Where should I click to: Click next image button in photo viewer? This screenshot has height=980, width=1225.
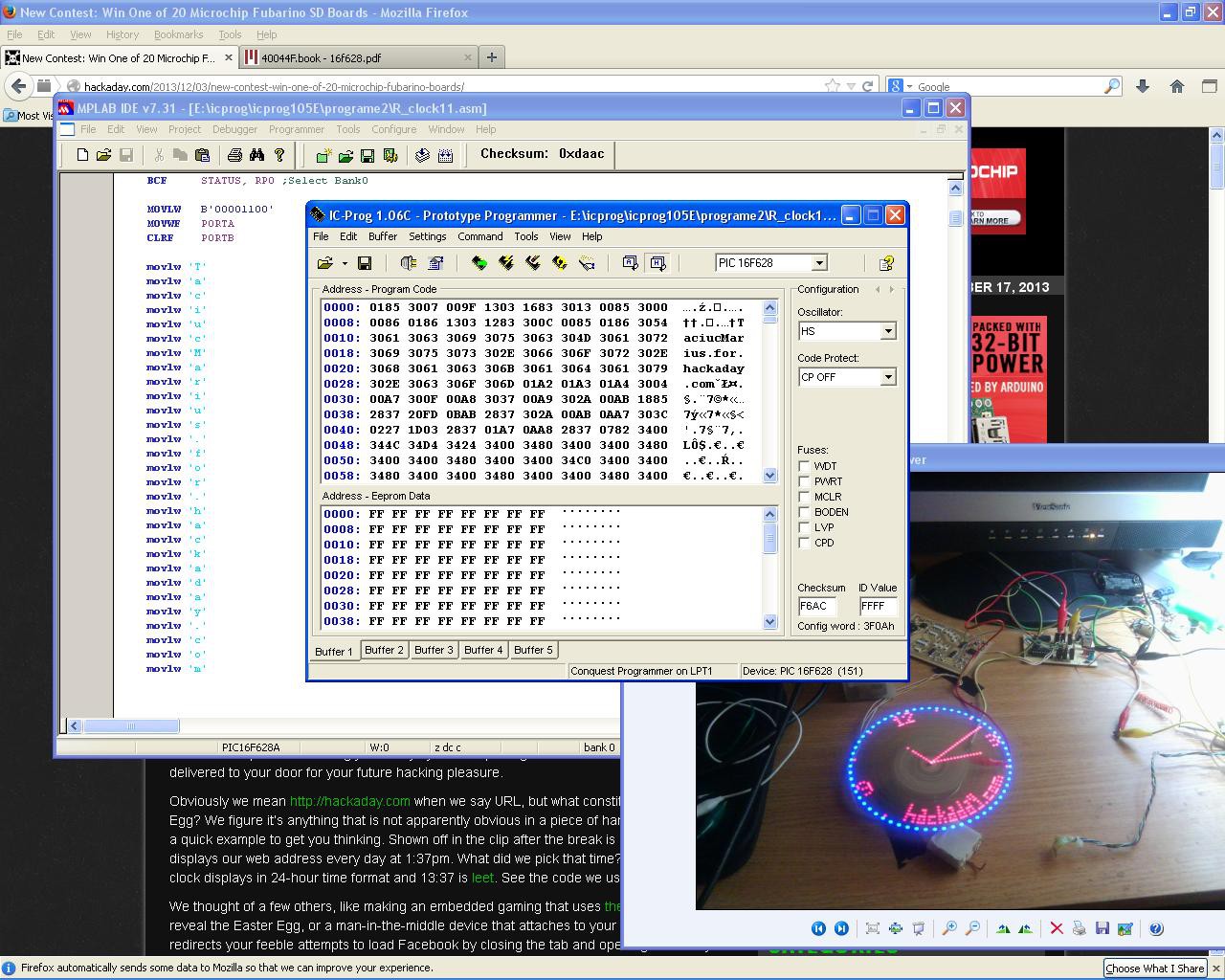click(x=841, y=928)
